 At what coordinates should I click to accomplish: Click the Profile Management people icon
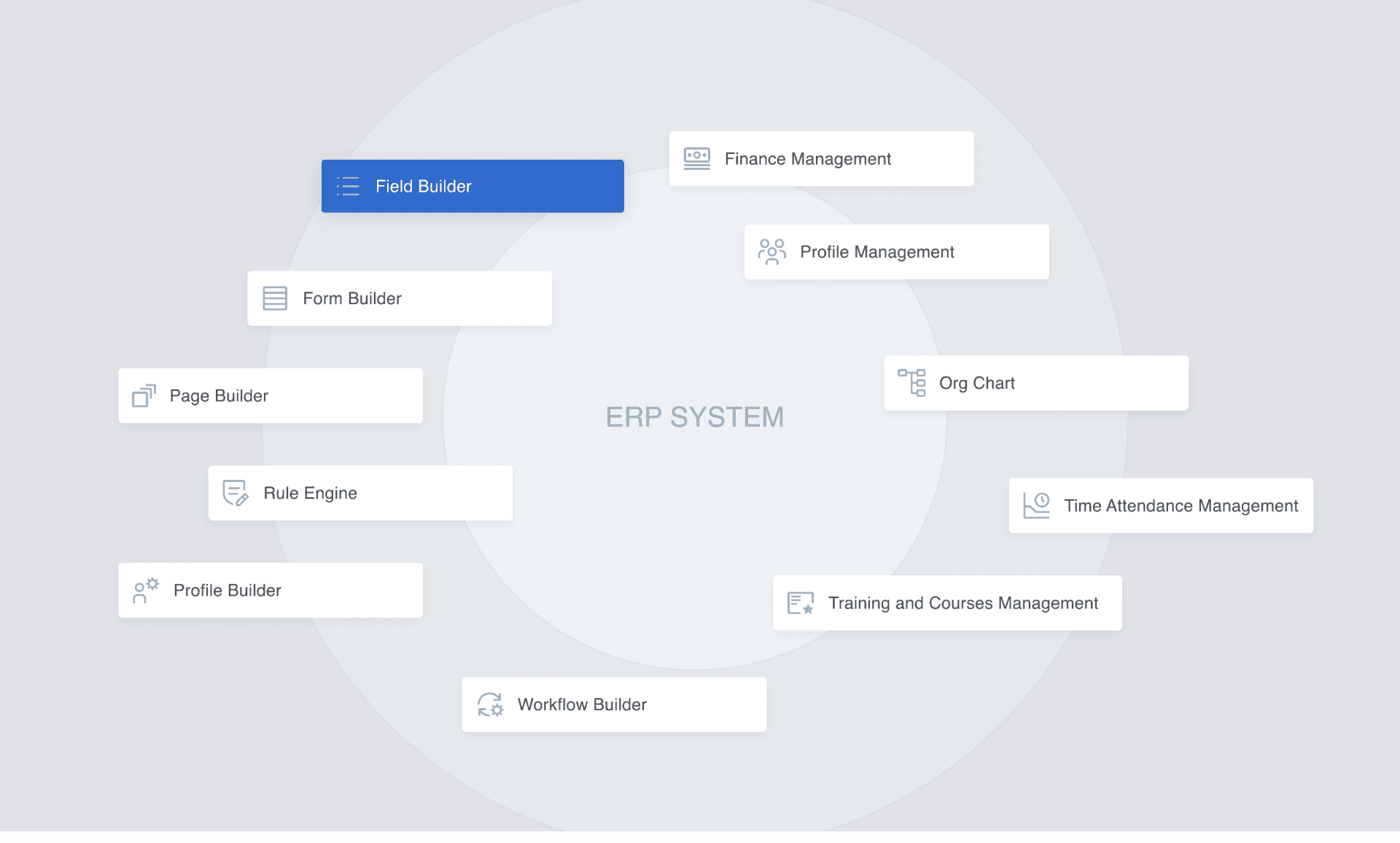[x=772, y=252]
